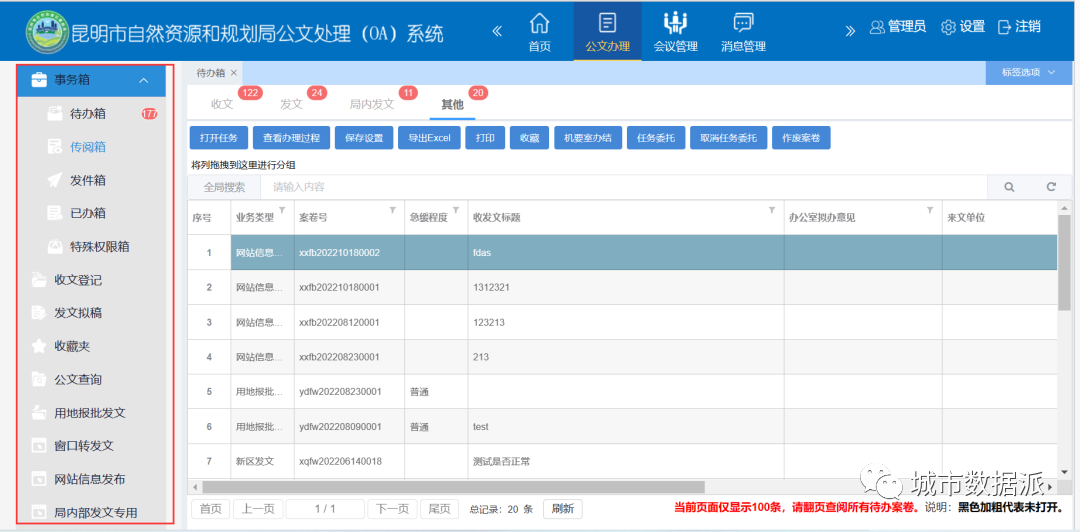
Task: Click the 已办箱 icon
Action: 55,213
